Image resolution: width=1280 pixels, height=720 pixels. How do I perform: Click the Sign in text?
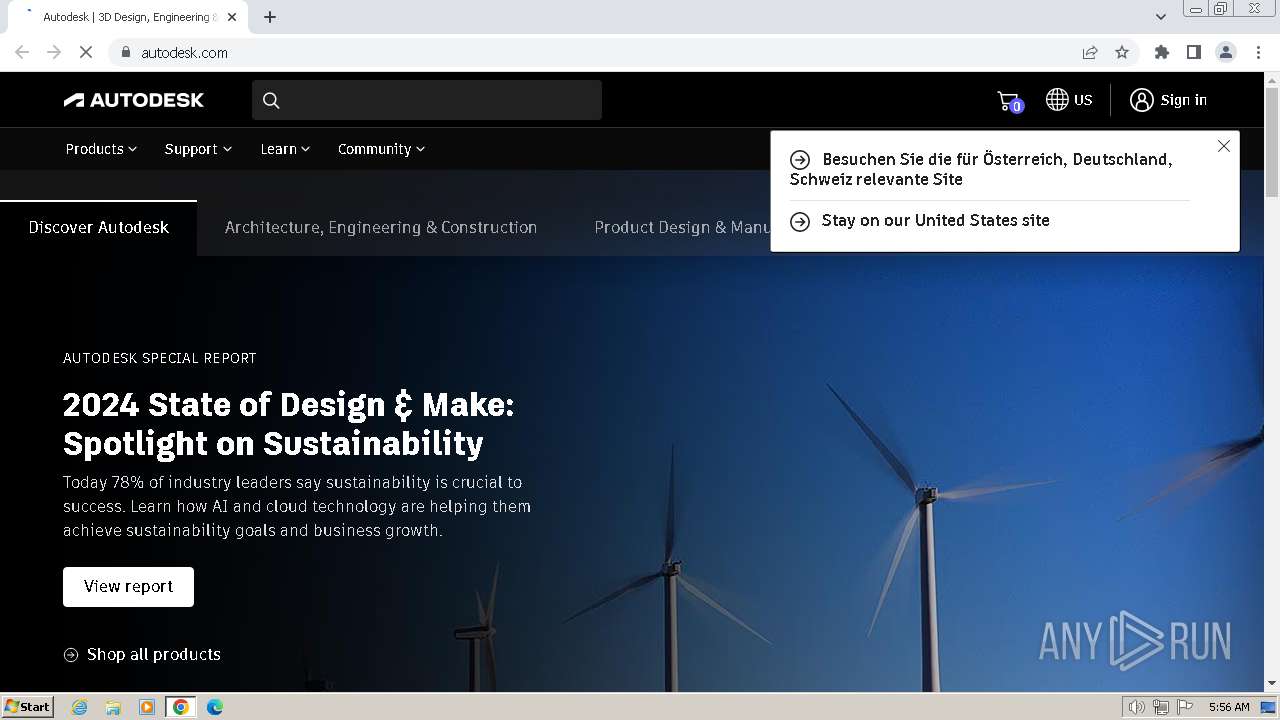(x=1184, y=100)
